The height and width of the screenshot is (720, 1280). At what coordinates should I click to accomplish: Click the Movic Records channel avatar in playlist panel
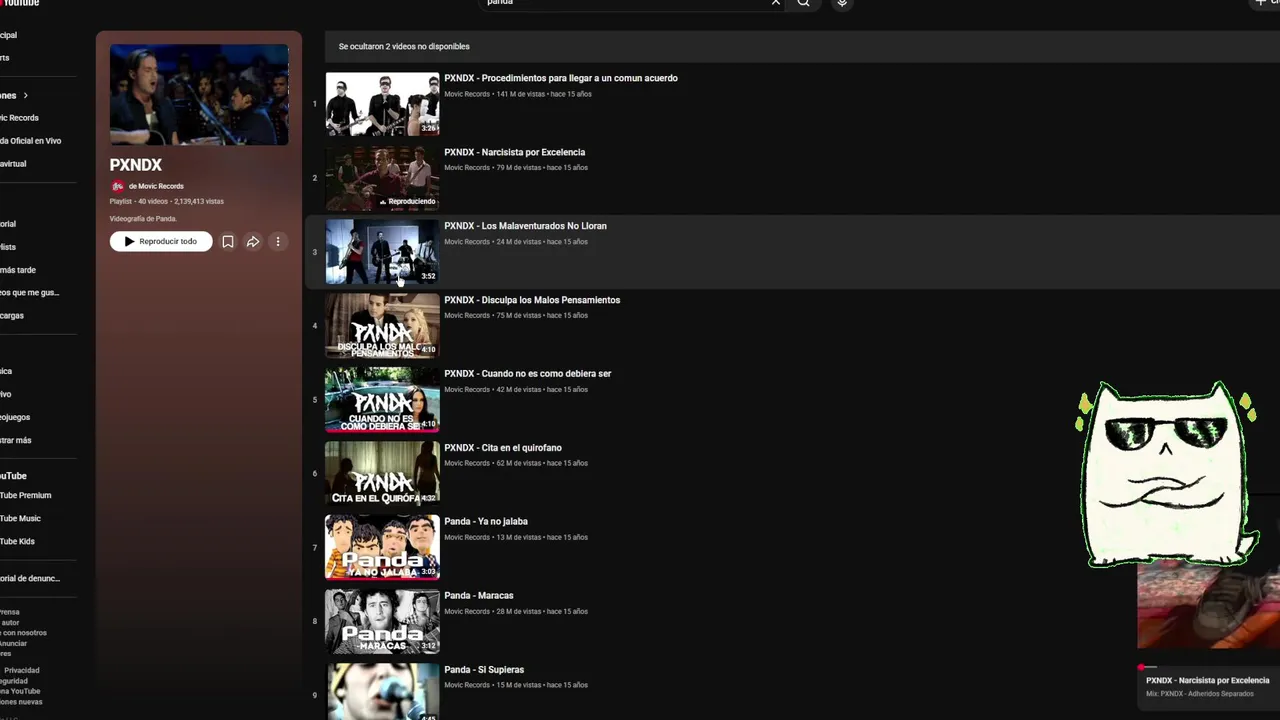pyautogui.click(x=117, y=186)
